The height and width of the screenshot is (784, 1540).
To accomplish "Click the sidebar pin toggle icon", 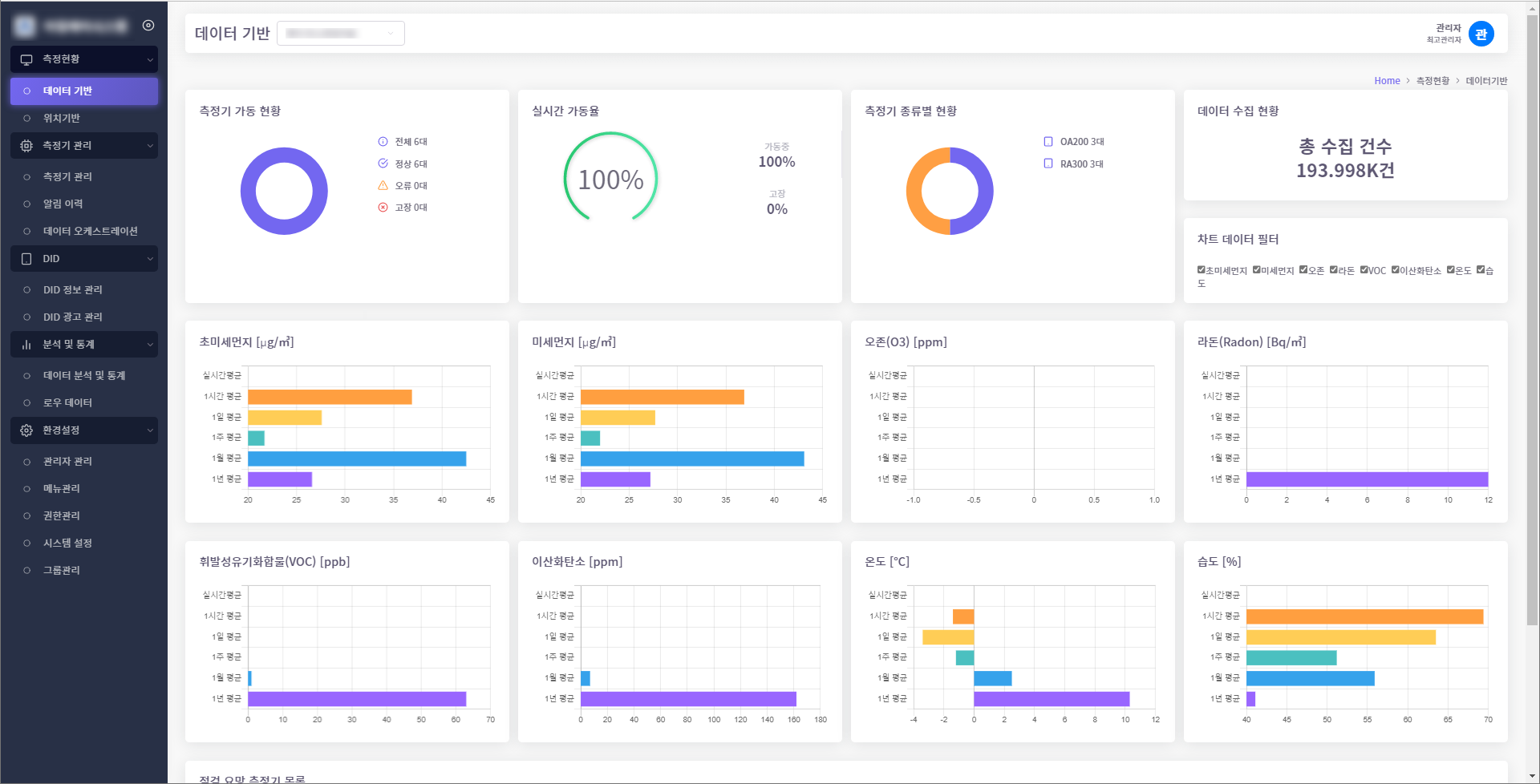I will (148, 26).
